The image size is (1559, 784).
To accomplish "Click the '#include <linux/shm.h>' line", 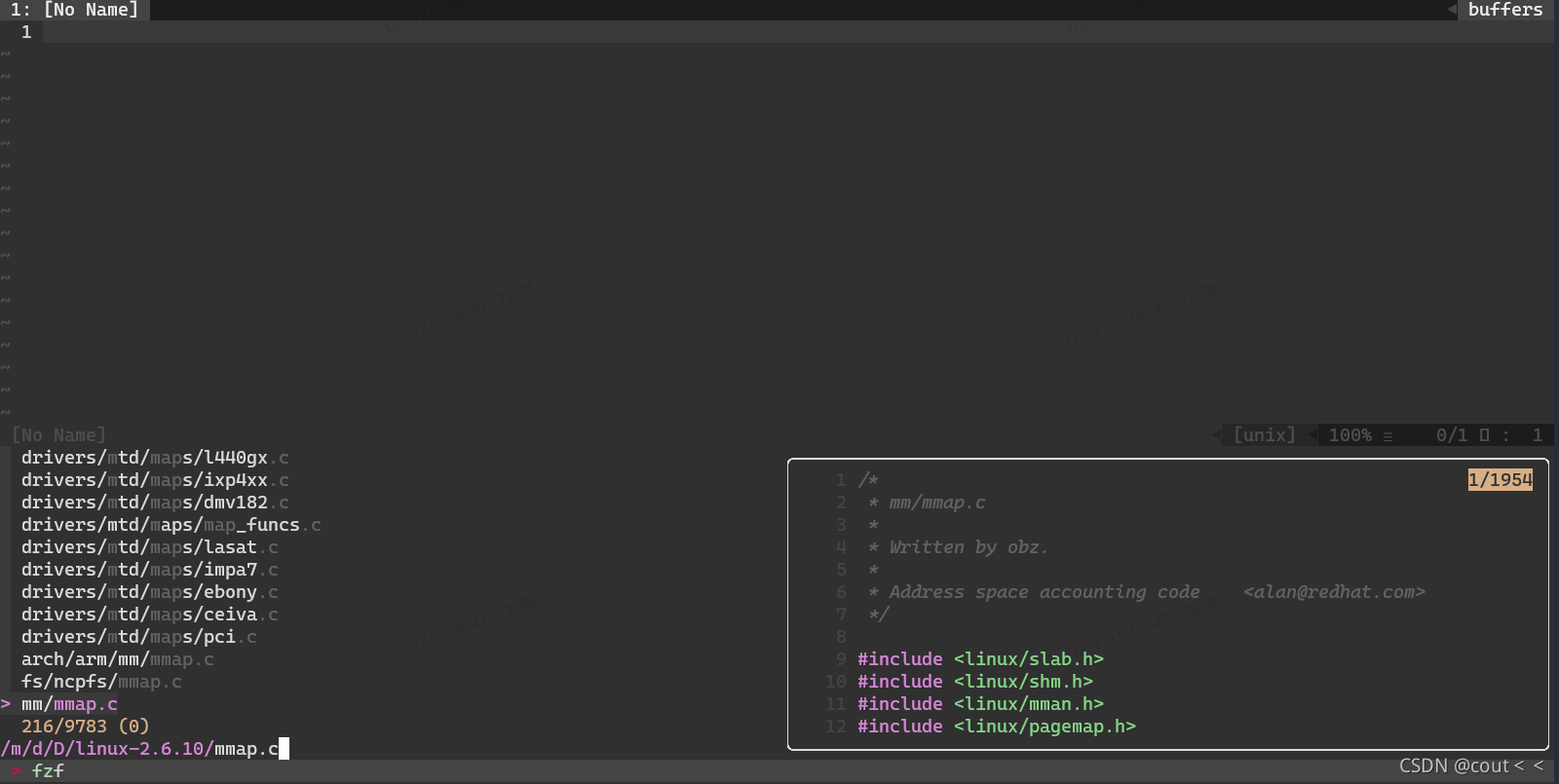I will point(975,682).
